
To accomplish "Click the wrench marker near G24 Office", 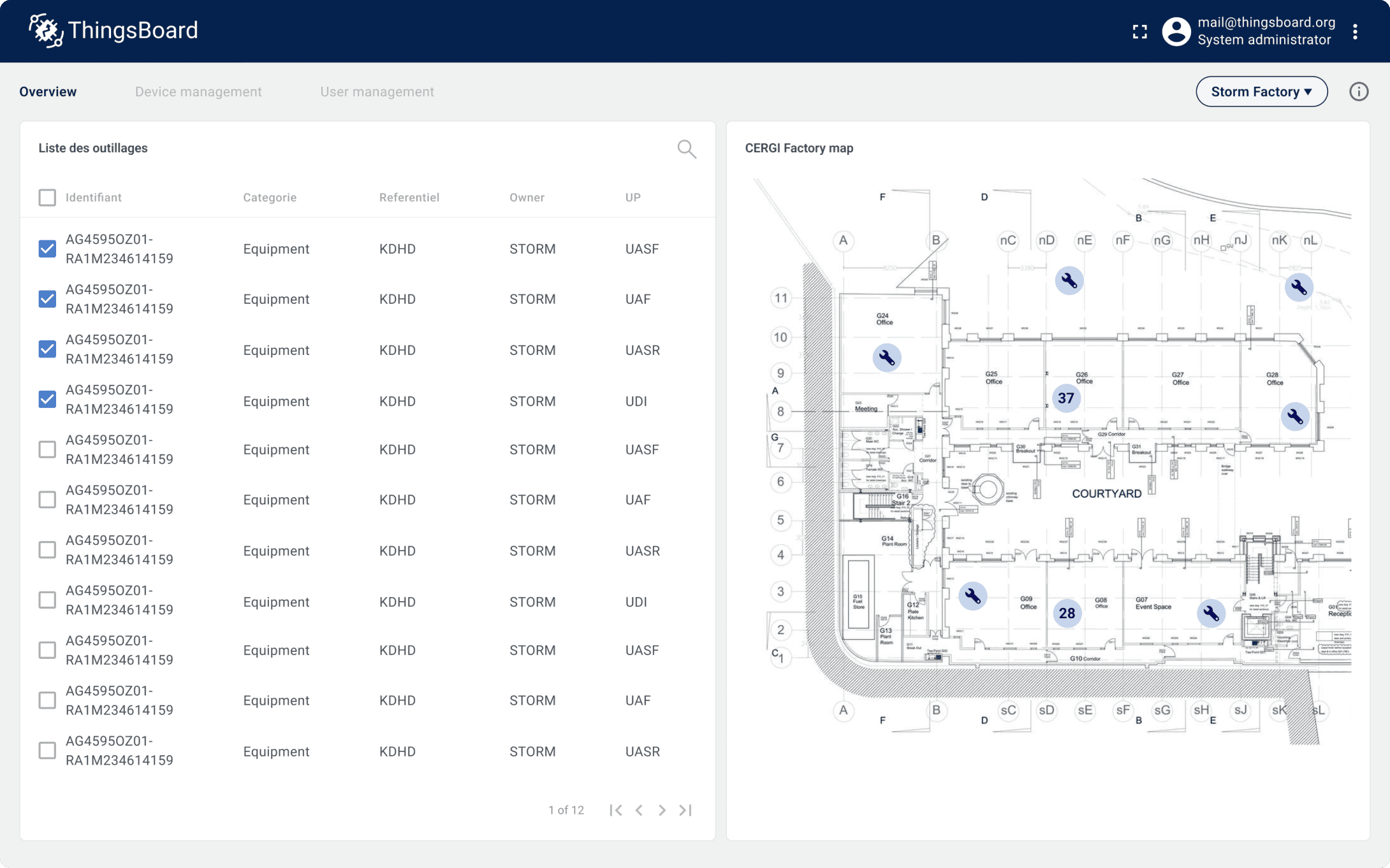I will click(888, 358).
